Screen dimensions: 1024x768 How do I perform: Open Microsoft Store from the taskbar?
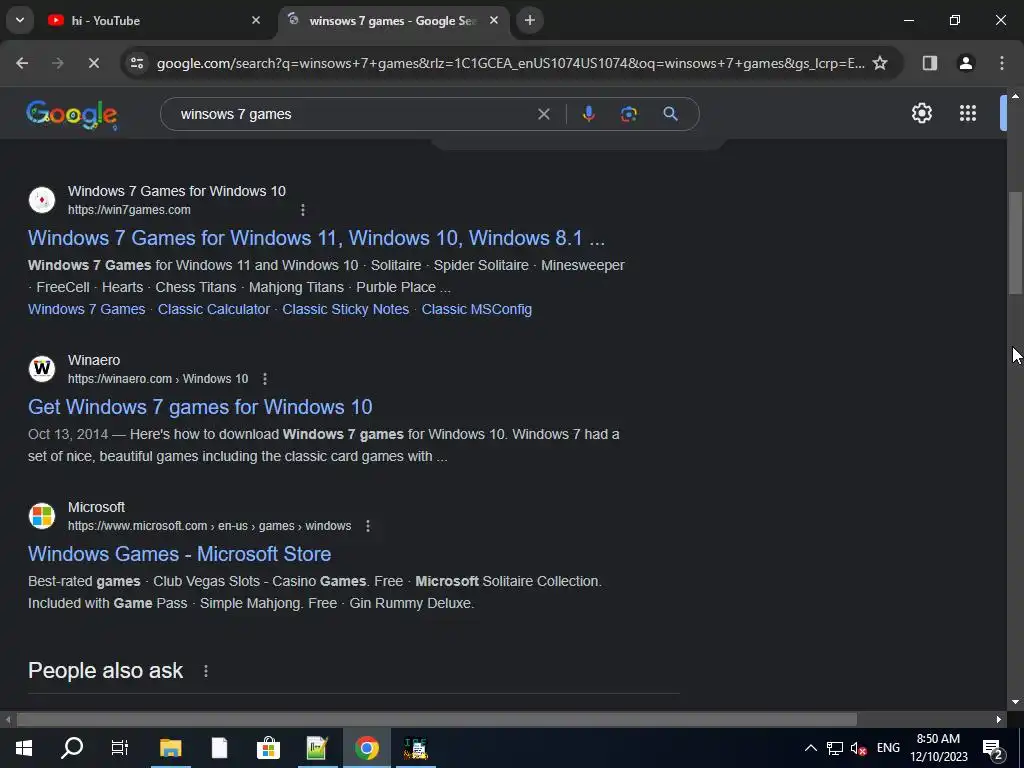(x=268, y=748)
